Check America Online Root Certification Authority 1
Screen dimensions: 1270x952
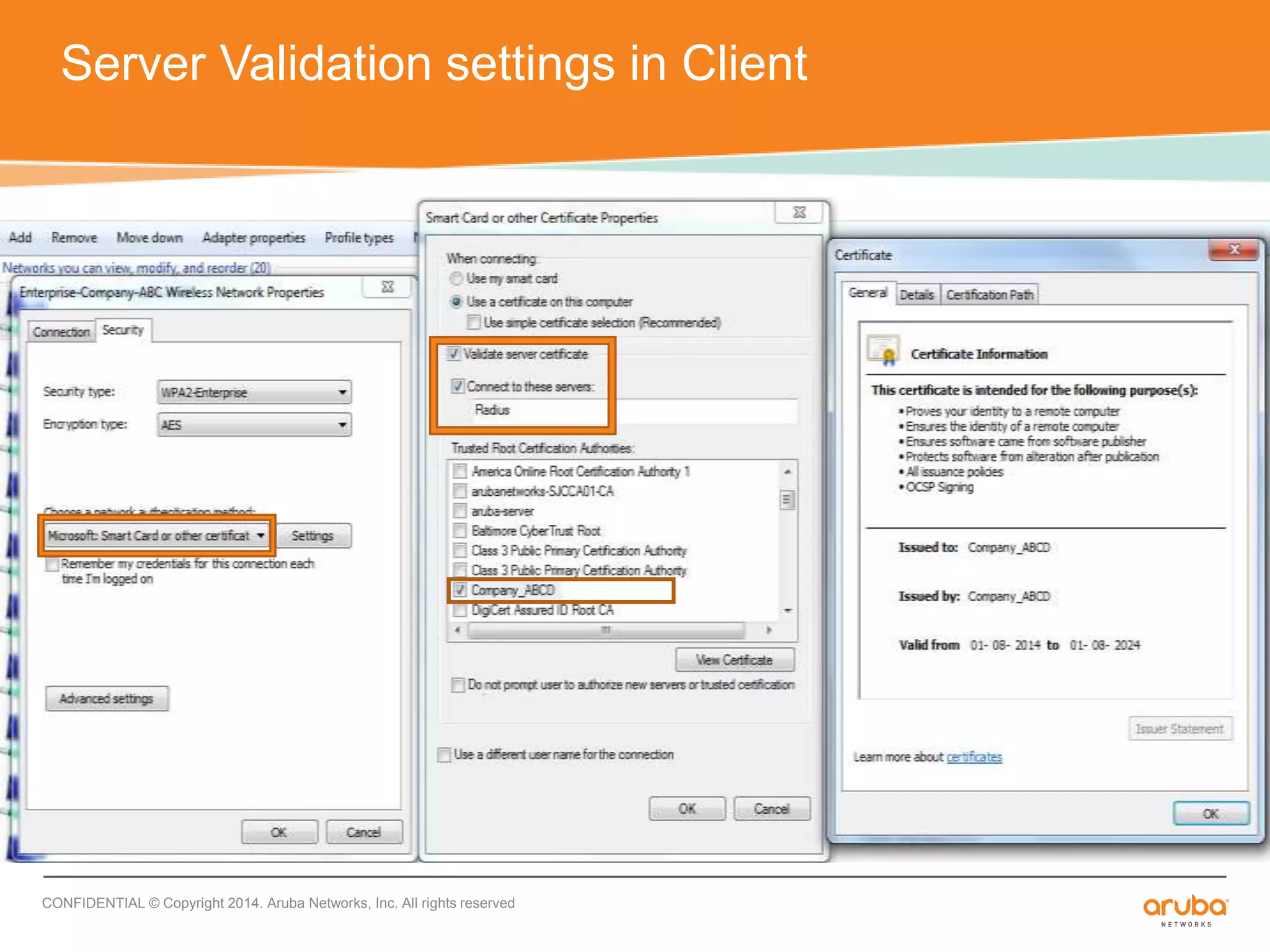click(460, 471)
